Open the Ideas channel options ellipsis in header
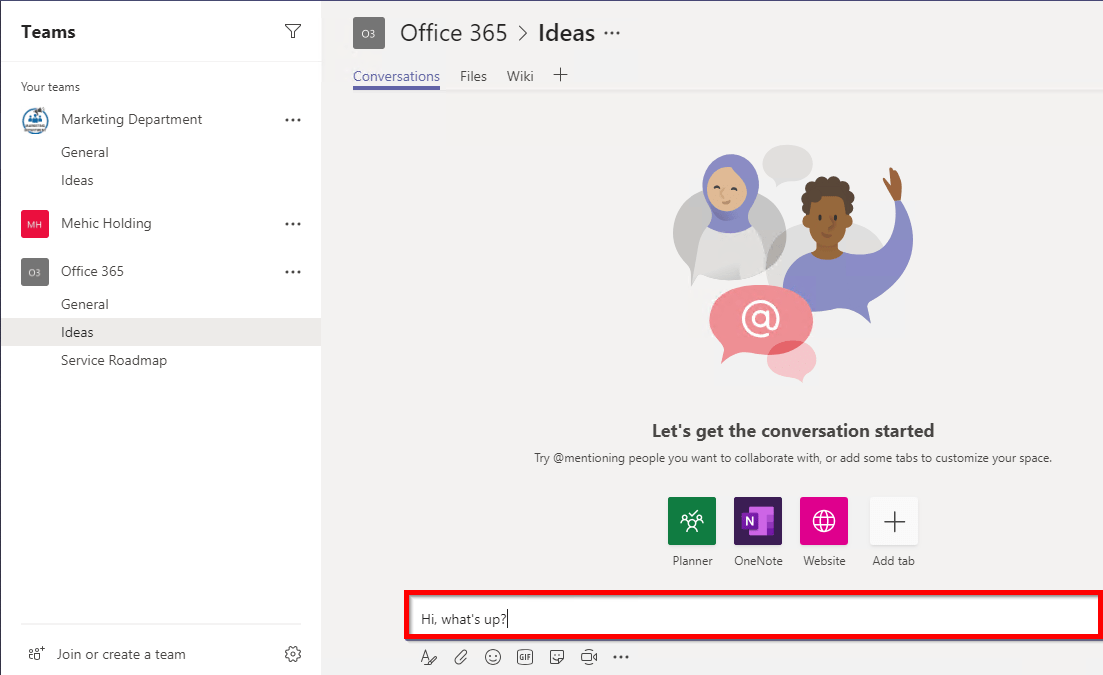Viewport: 1103px width, 675px height. pos(612,33)
